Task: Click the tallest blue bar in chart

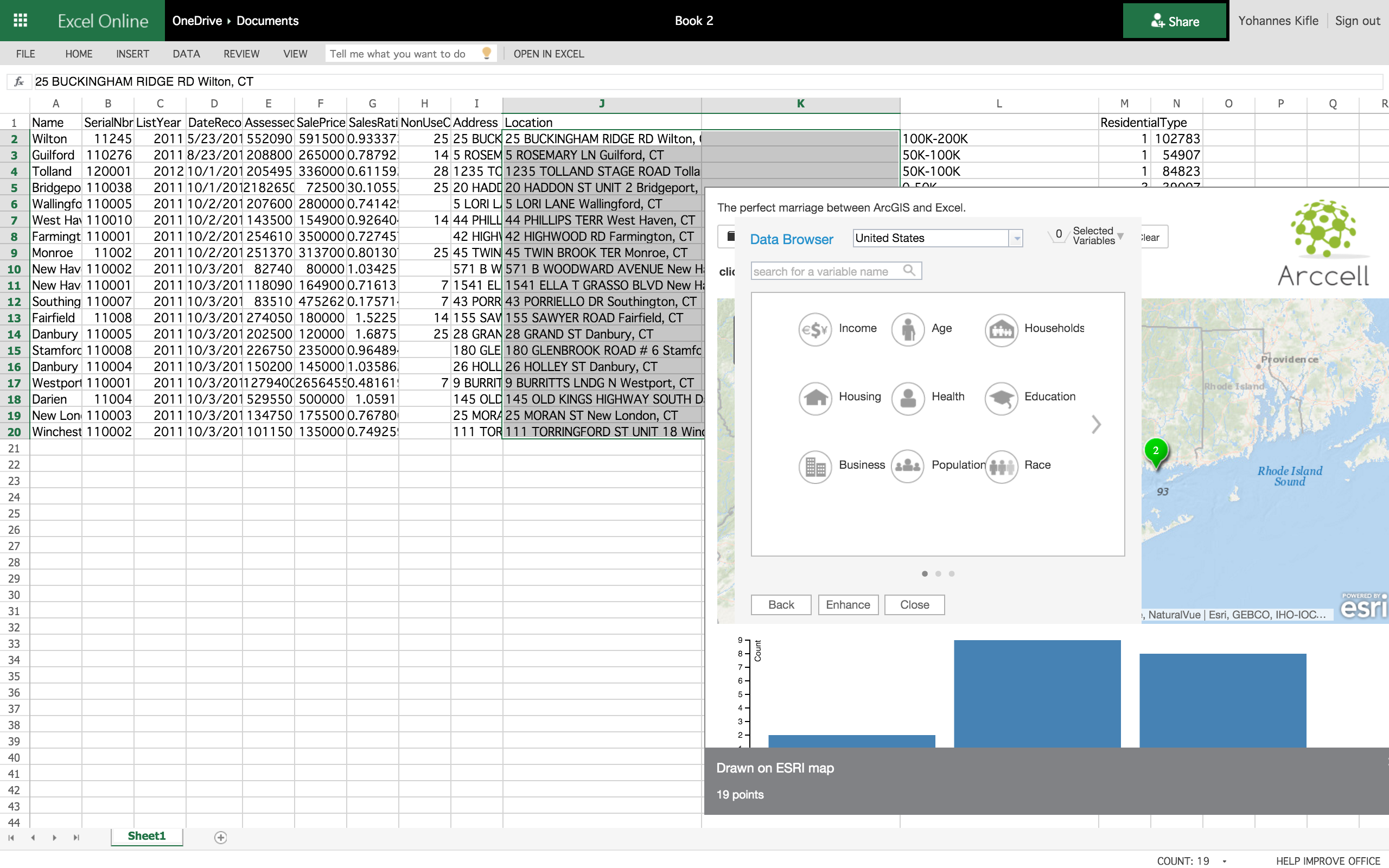Action: [1036, 693]
